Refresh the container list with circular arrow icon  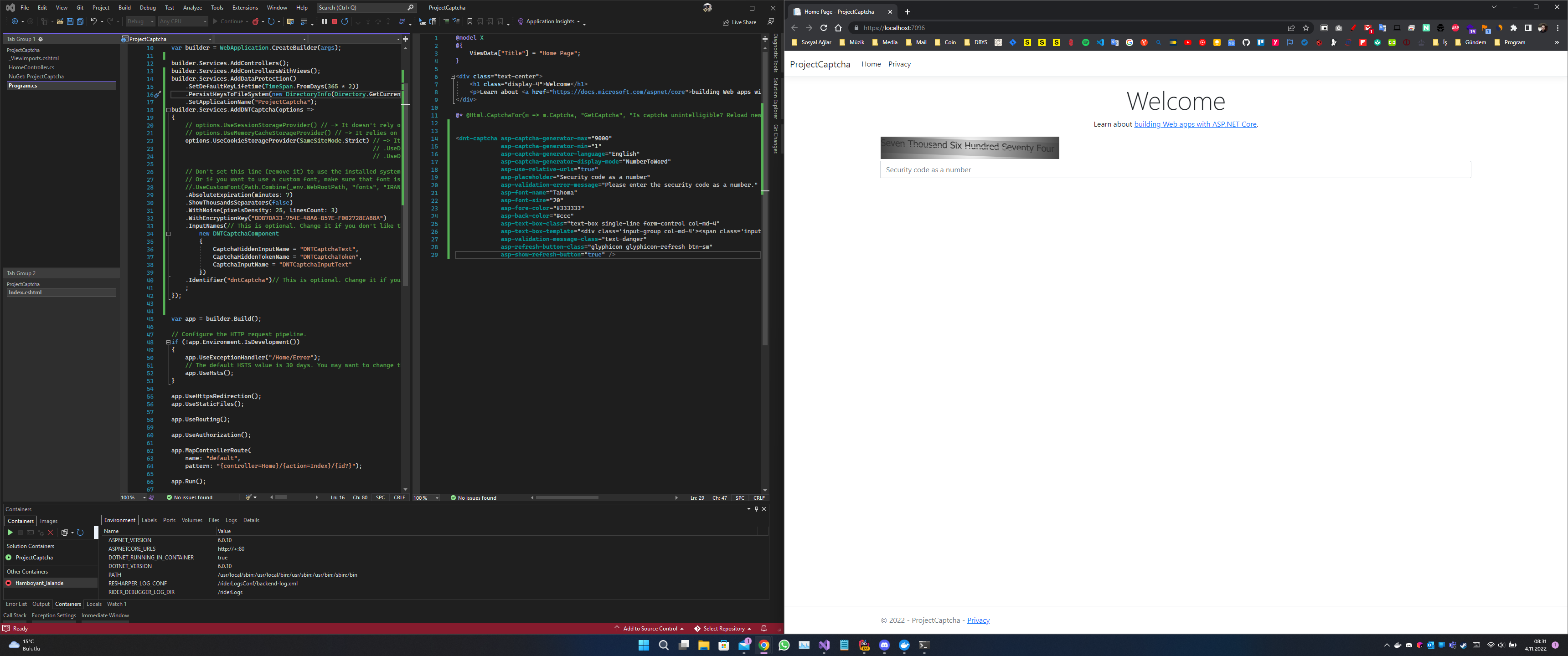point(80,533)
